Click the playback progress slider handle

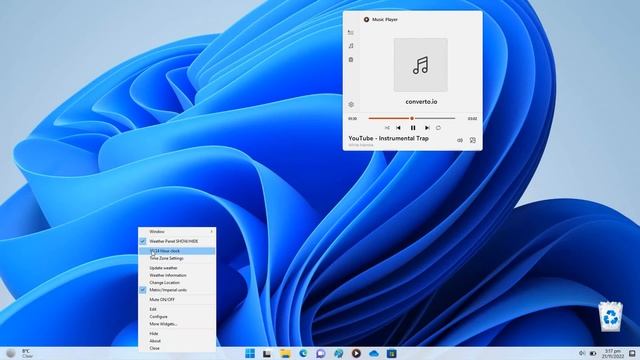click(412, 118)
